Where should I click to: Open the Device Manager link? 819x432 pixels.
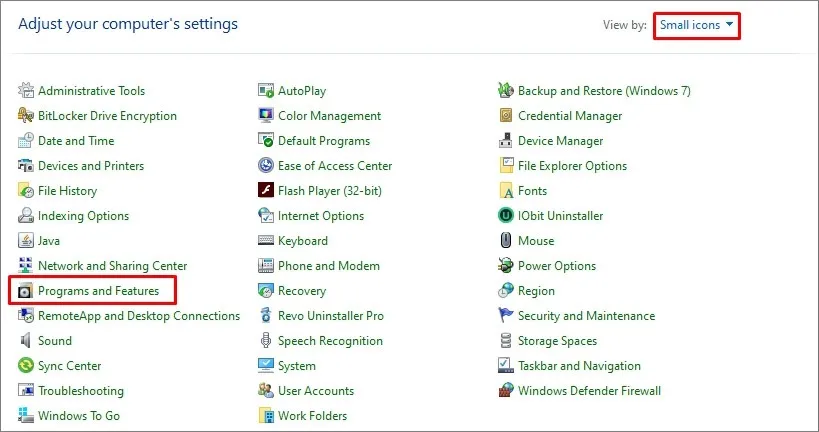[560, 141]
